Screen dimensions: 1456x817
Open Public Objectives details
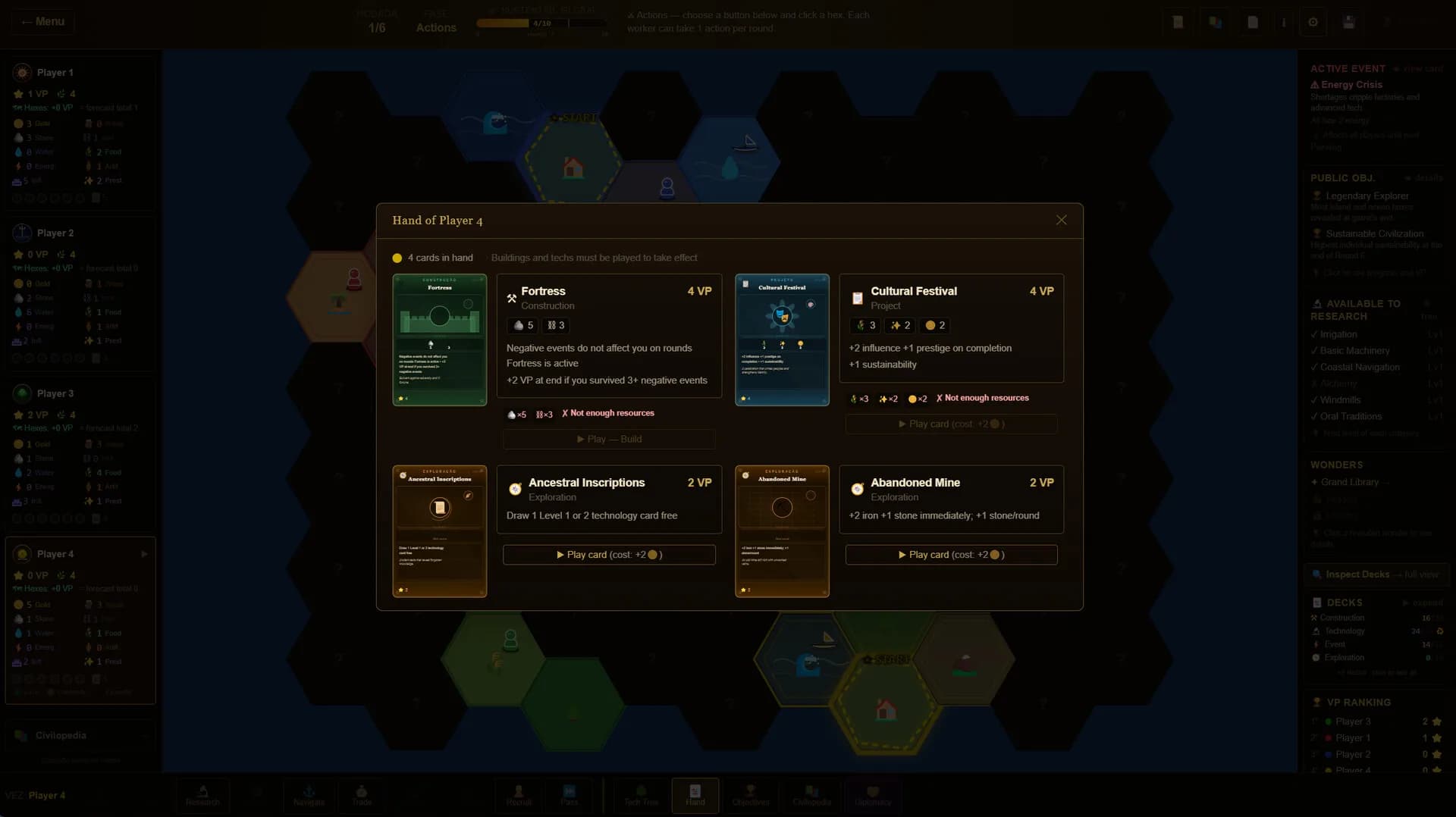click(x=1423, y=178)
